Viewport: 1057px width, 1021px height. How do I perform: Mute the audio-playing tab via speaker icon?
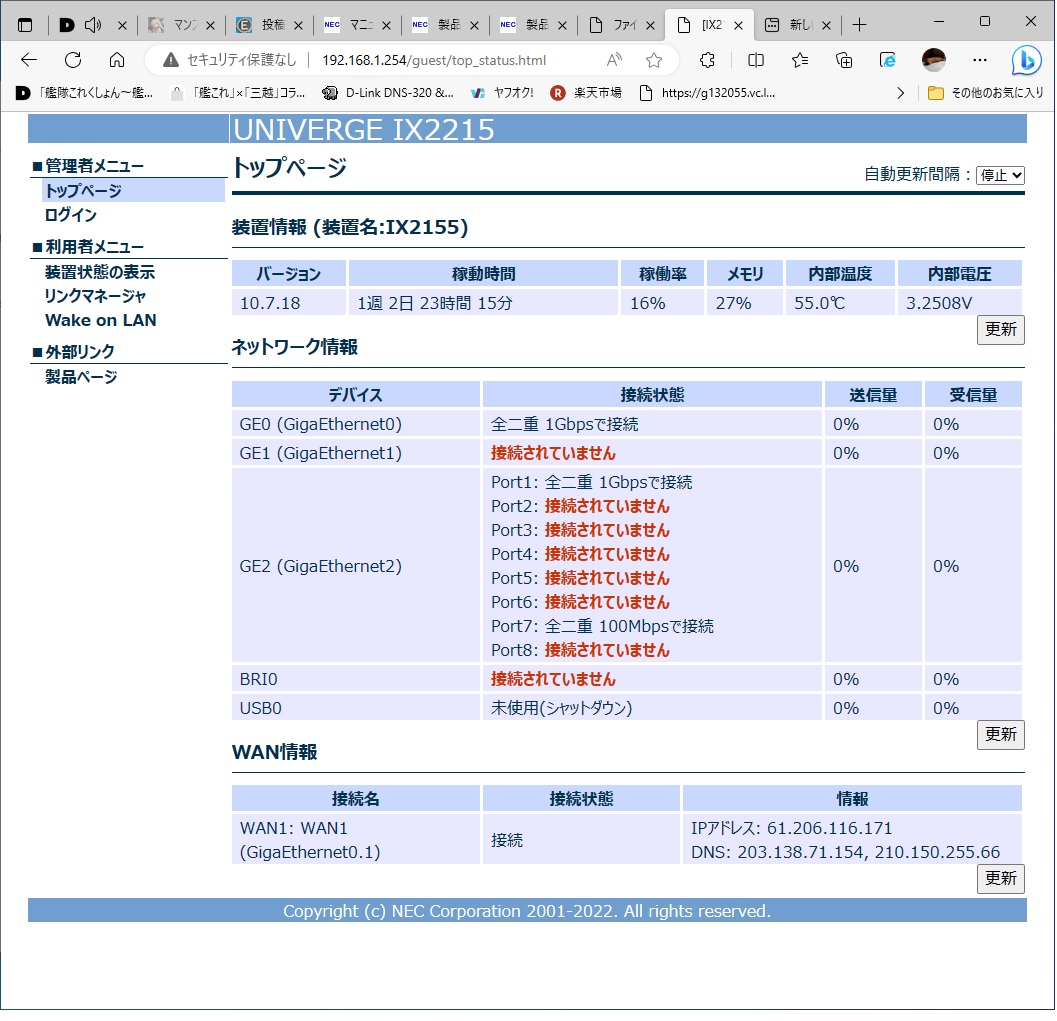92,26
